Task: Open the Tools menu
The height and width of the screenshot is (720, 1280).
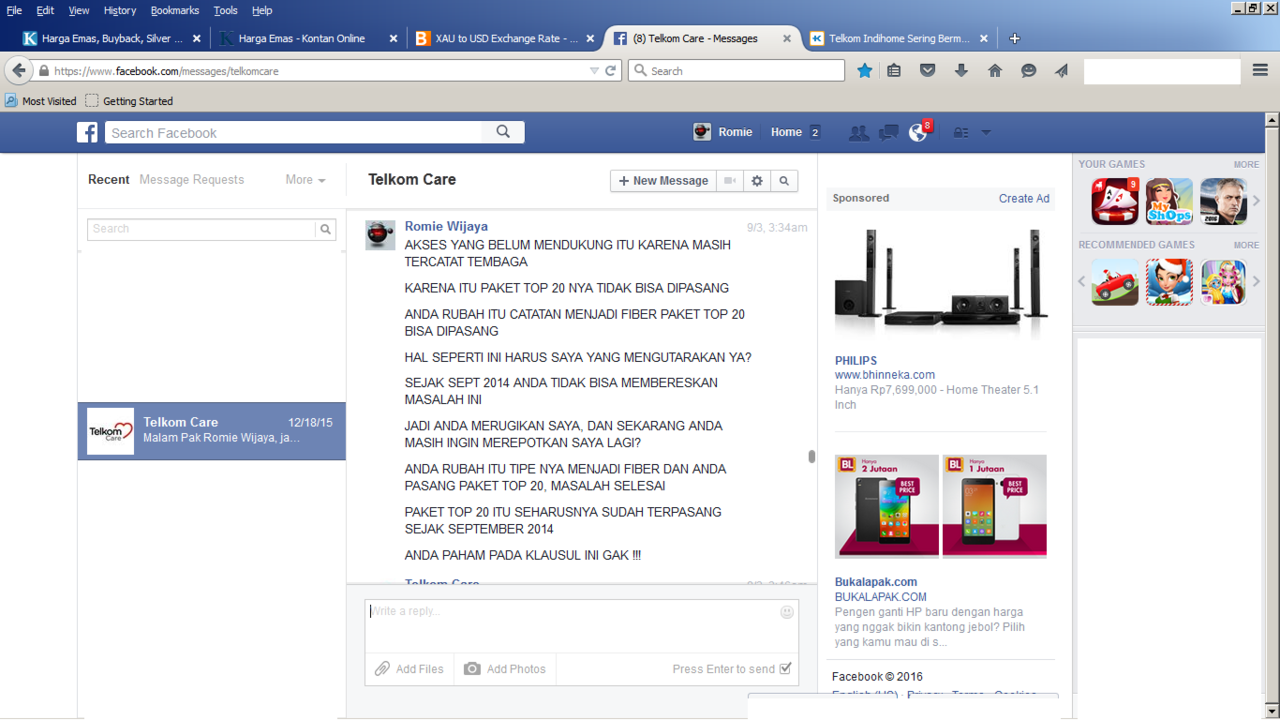Action: 226,10
